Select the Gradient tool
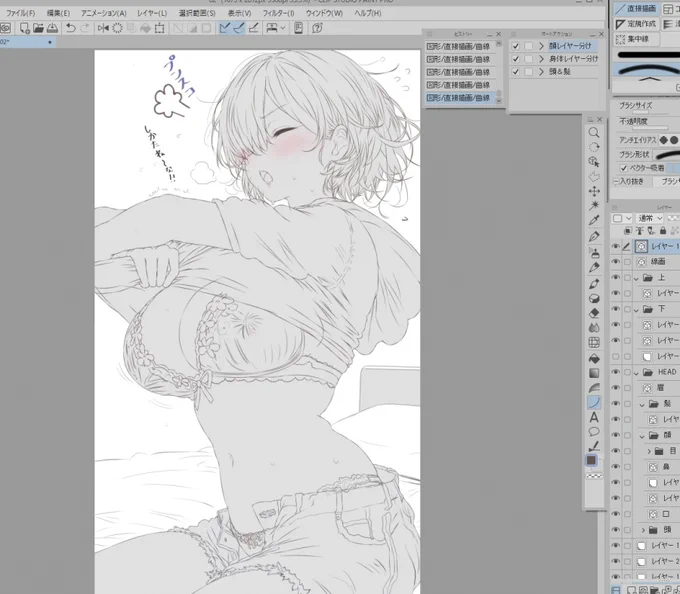 [x=594, y=373]
